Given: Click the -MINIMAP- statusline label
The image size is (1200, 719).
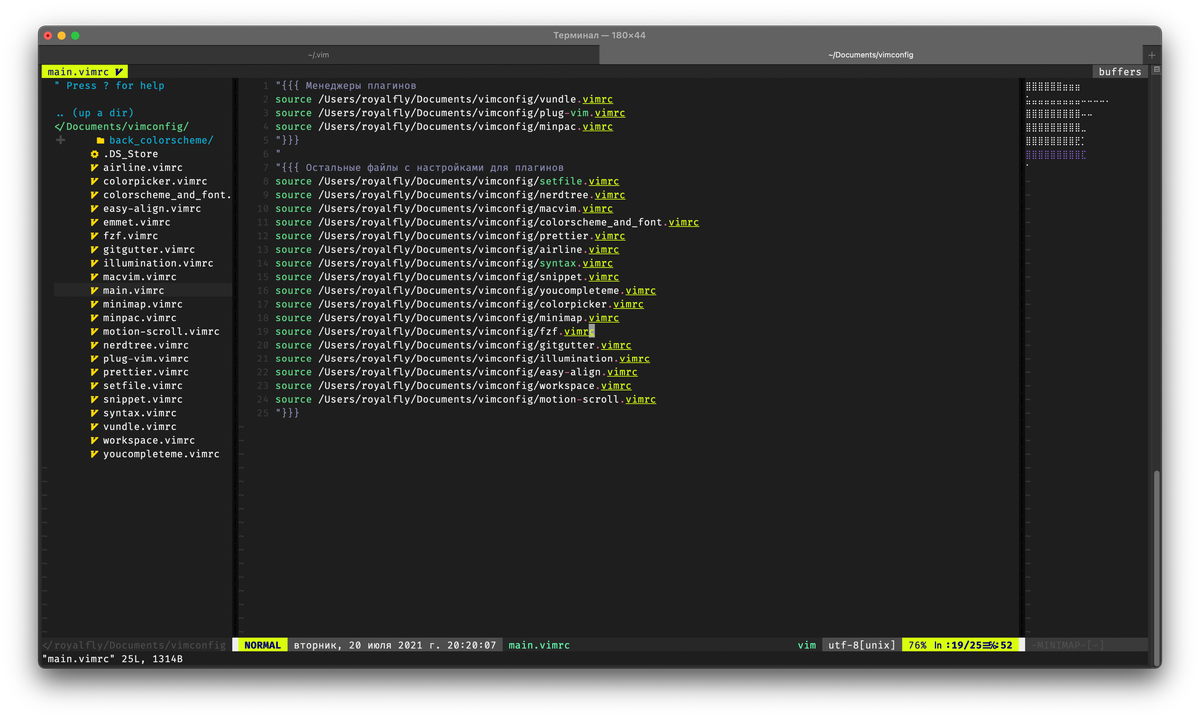Looking at the screenshot, I should coord(1070,646).
